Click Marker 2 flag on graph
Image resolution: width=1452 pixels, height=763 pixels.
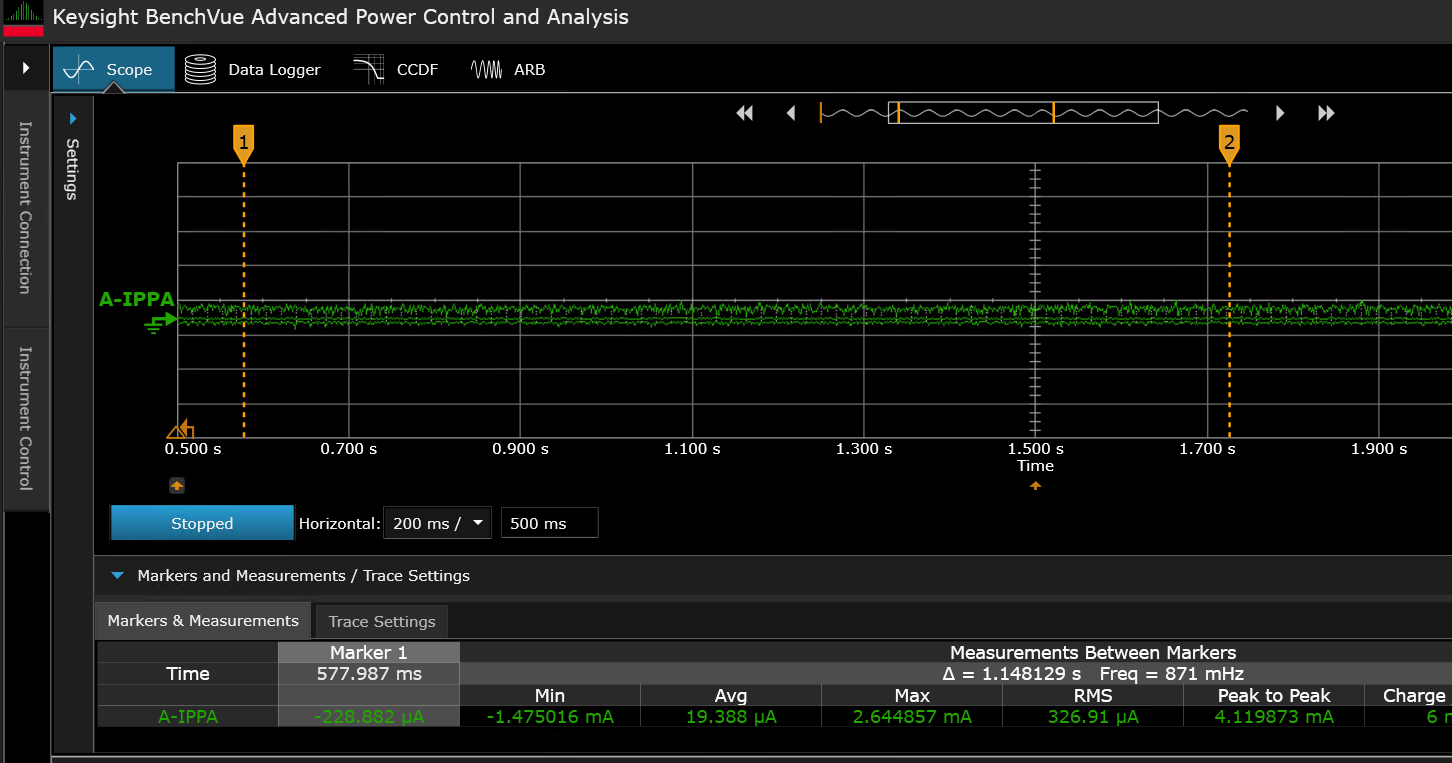tap(1229, 142)
